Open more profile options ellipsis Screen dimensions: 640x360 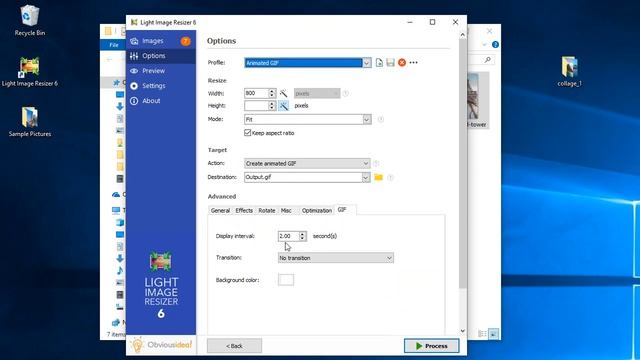click(x=413, y=62)
